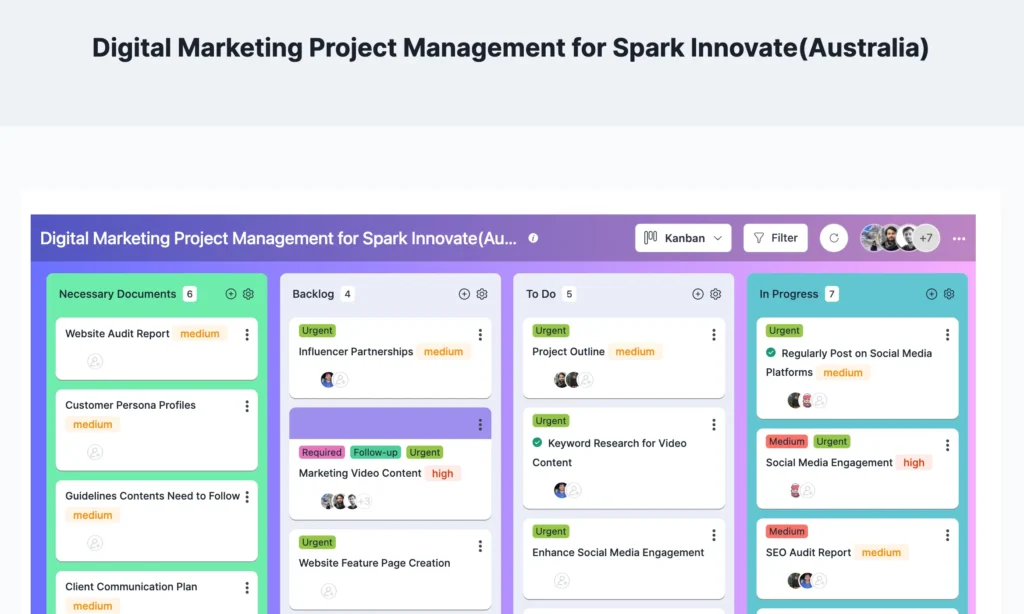This screenshot has height=614, width=1024.
Task: Assign member on Enhance Social Media Engagement card
Action: click(562, 581)
